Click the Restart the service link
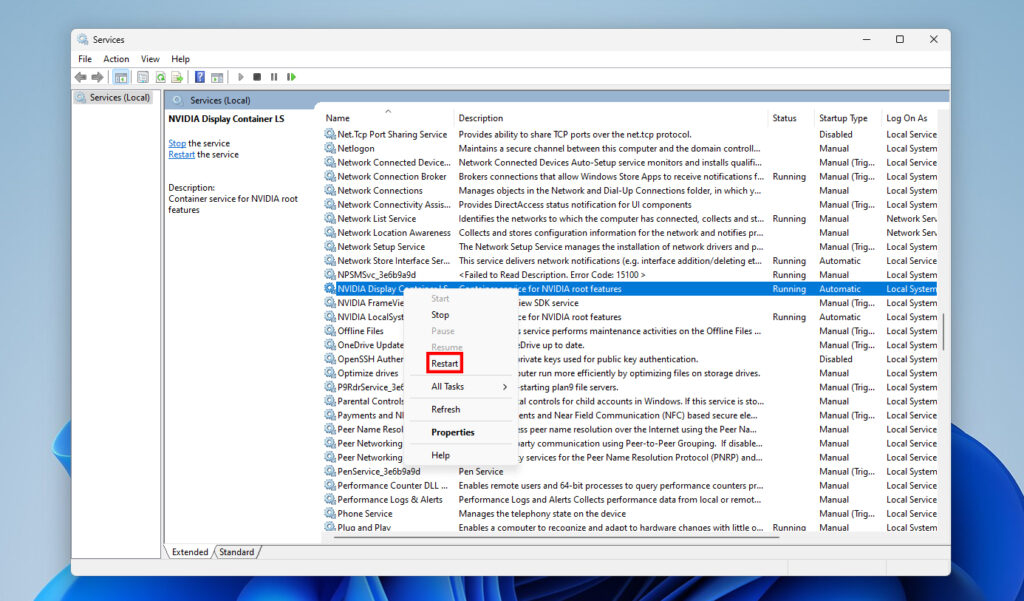This screenshot has height=601, width=1024. pos(181,155)
